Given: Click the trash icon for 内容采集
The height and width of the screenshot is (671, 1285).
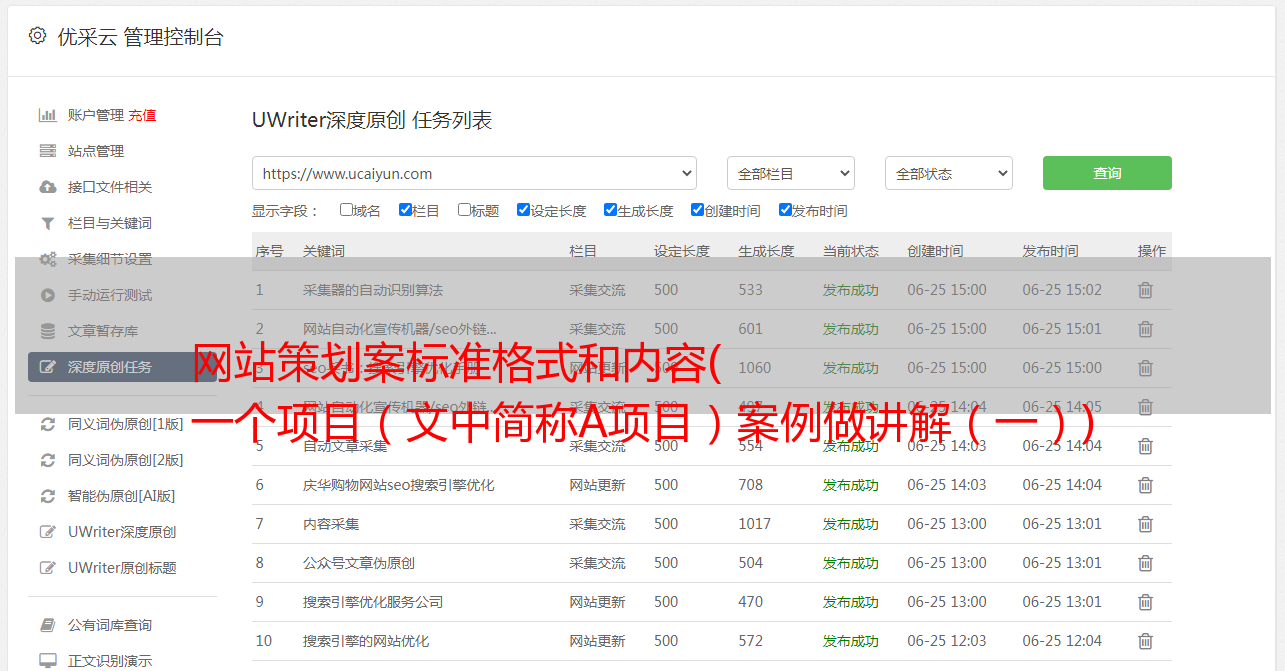Looking at the screenshot, I should click(1146, 524).
